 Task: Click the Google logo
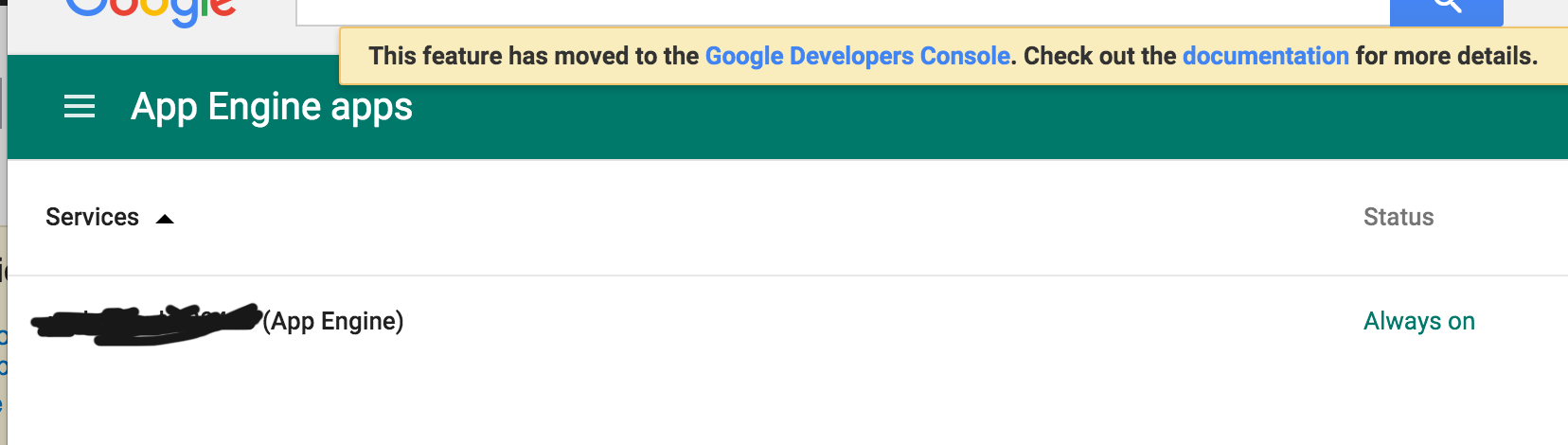tap(151, 11)
